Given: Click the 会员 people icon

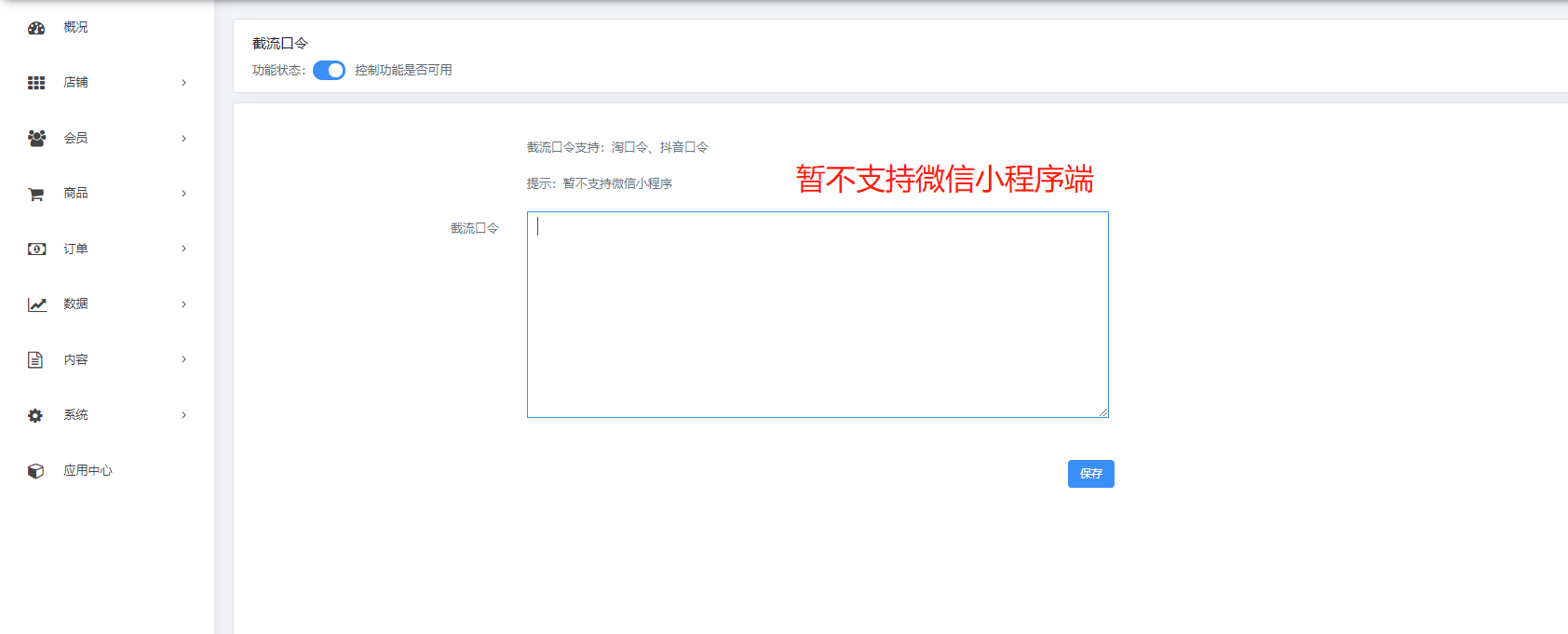Looking at the screenshot, I should point(36,138).
